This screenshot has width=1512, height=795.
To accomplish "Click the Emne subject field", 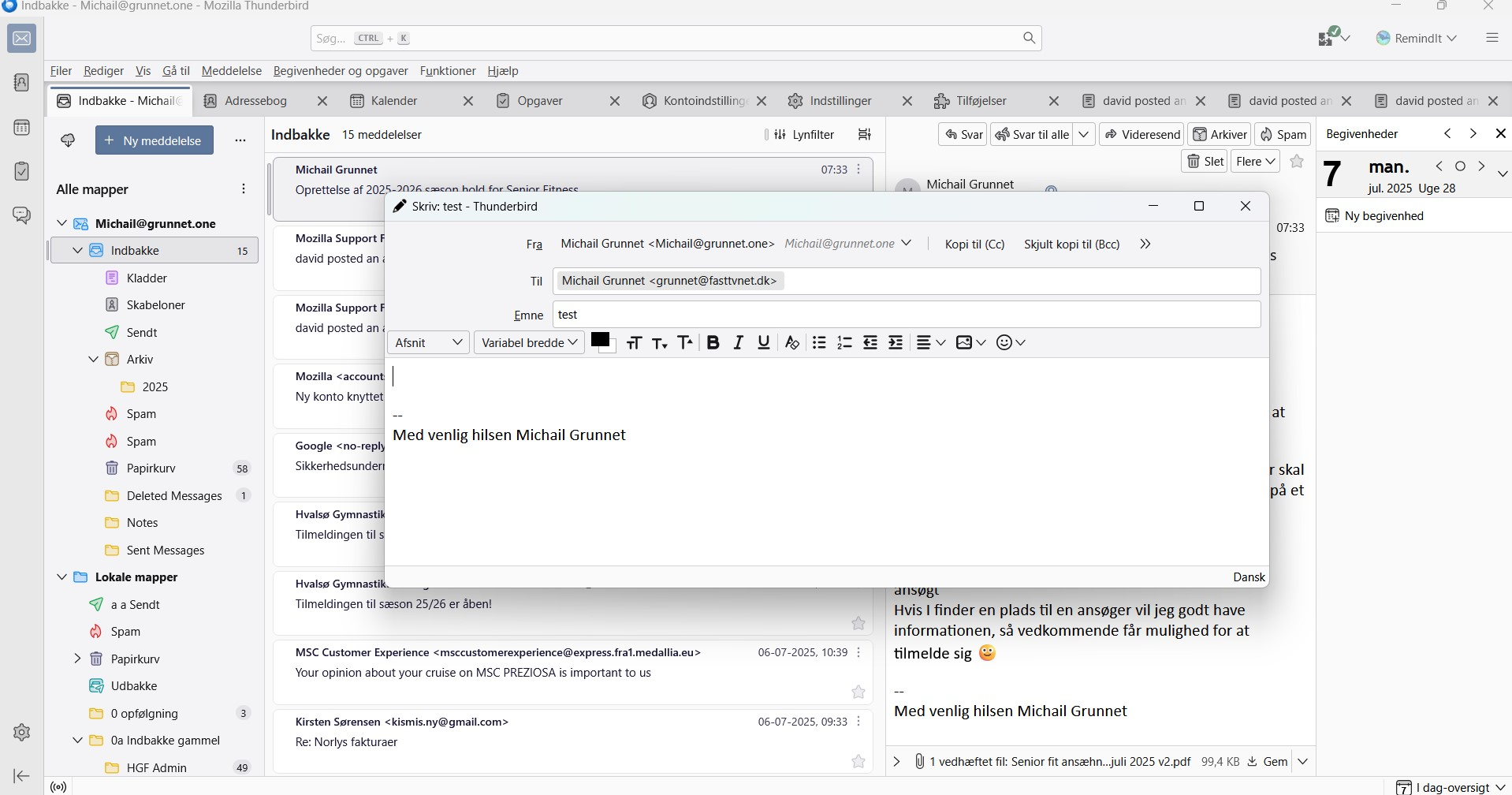I will (907, 315).
